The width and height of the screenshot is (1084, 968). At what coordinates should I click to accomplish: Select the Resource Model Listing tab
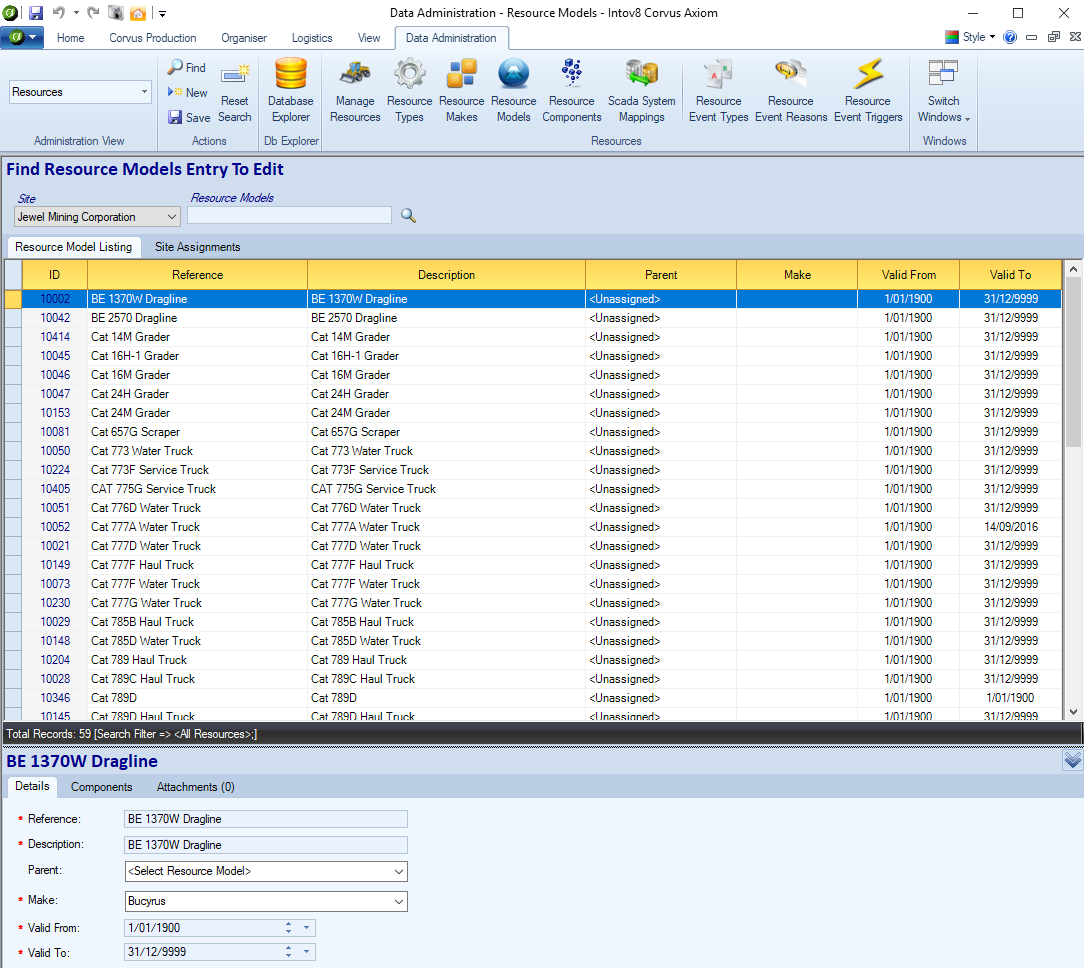click(73, 247)
